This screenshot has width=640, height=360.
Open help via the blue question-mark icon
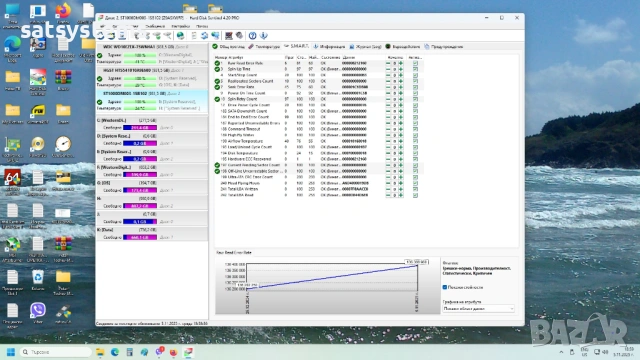(x=253, y=36)
